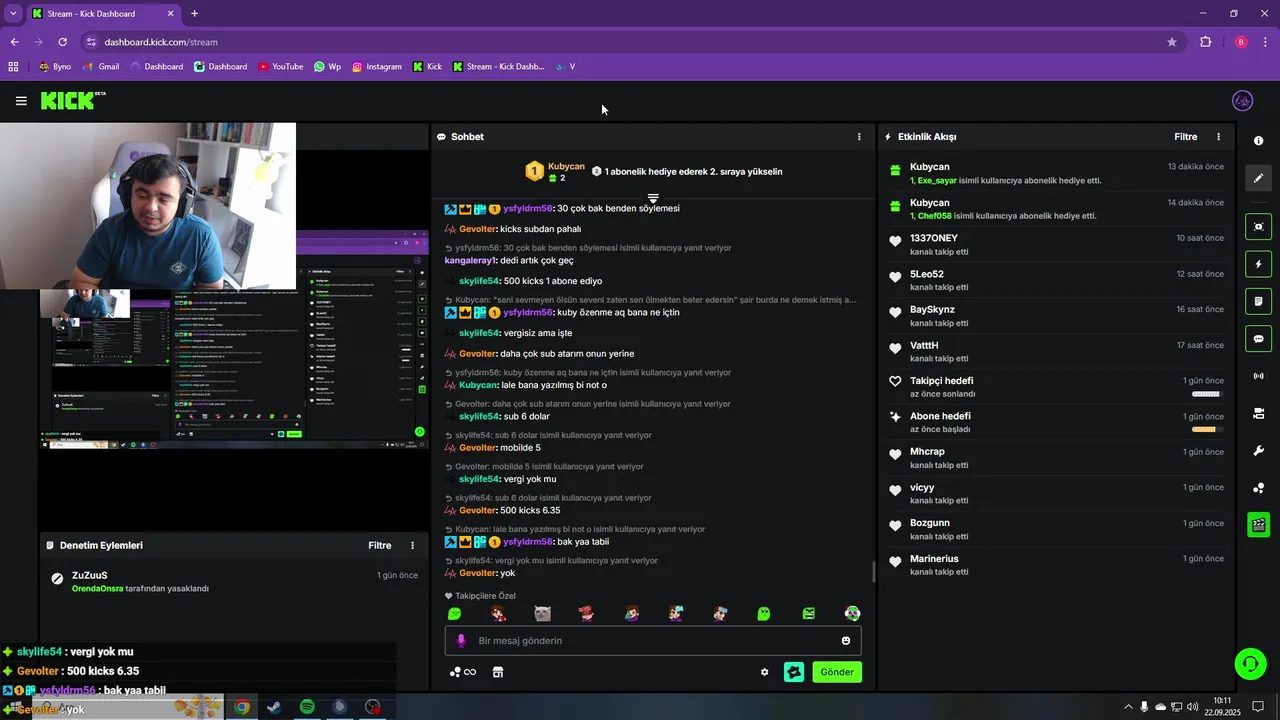
Task: Send message with Gönder button
Action: point(837,672)
